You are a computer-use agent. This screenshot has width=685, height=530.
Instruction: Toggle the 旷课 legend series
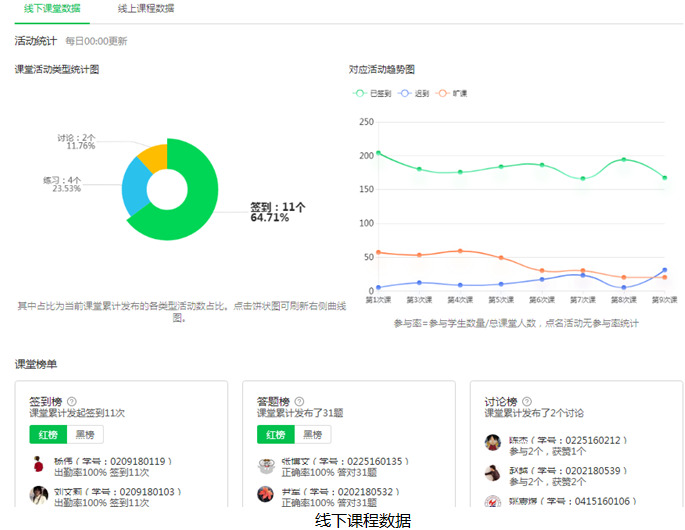452,93
